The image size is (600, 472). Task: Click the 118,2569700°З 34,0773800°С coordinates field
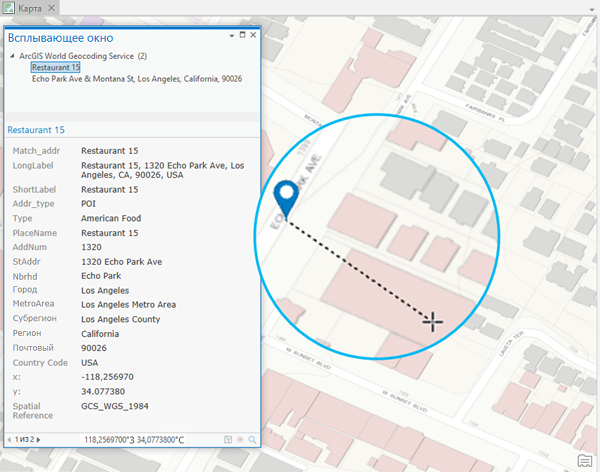(134, 440)
